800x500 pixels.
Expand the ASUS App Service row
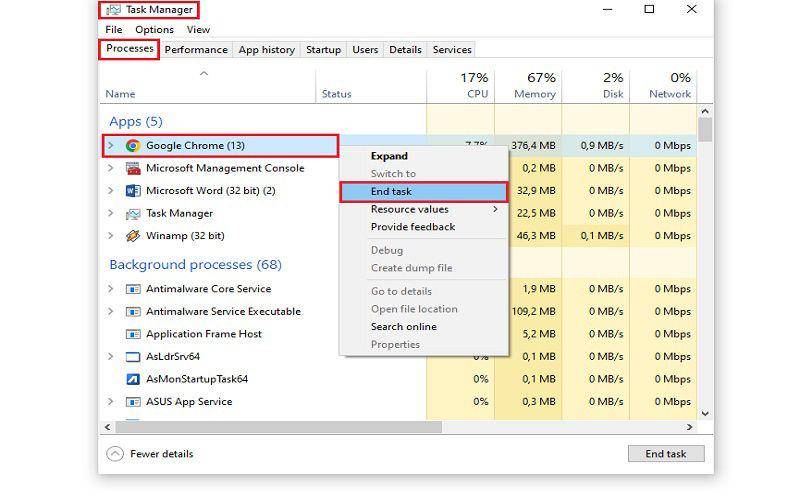(x=110, y=402)
